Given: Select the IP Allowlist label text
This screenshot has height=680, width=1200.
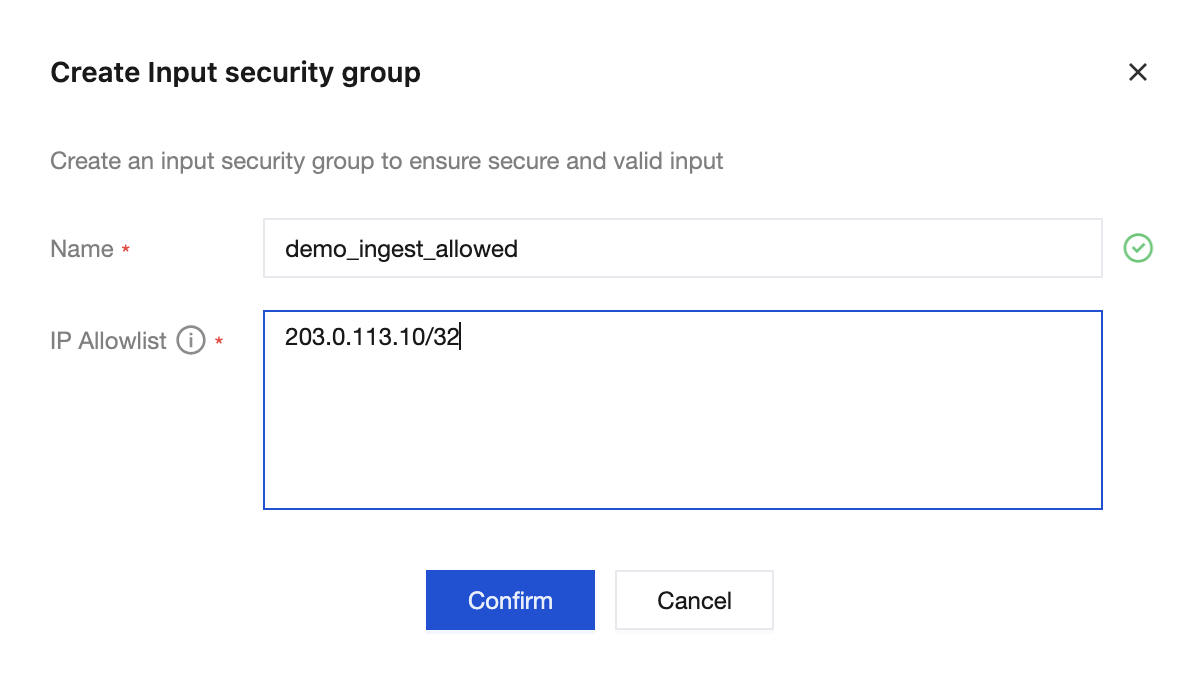Looking at the screenshot, I should [x=108, y=341].
